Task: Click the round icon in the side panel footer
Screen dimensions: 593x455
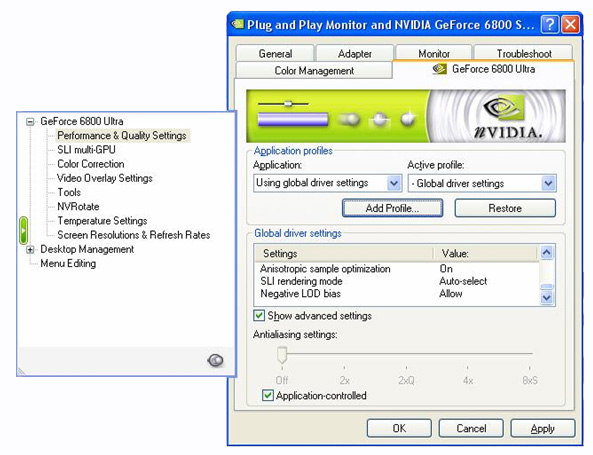Action: pyautogui.click(x=215, y=360)
